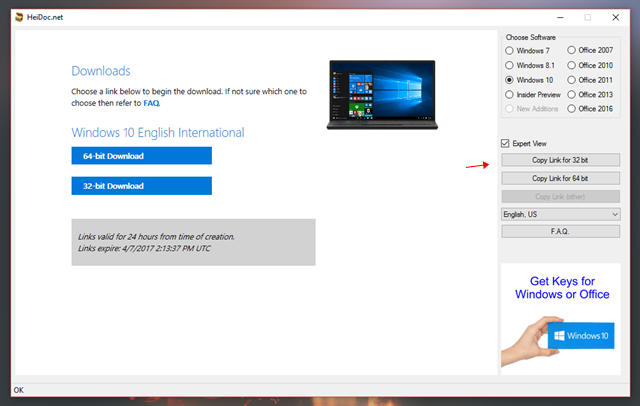Viewport: 640px width, 406px height.
Task: Select the Windows 7 radio button
Action: 511,50
